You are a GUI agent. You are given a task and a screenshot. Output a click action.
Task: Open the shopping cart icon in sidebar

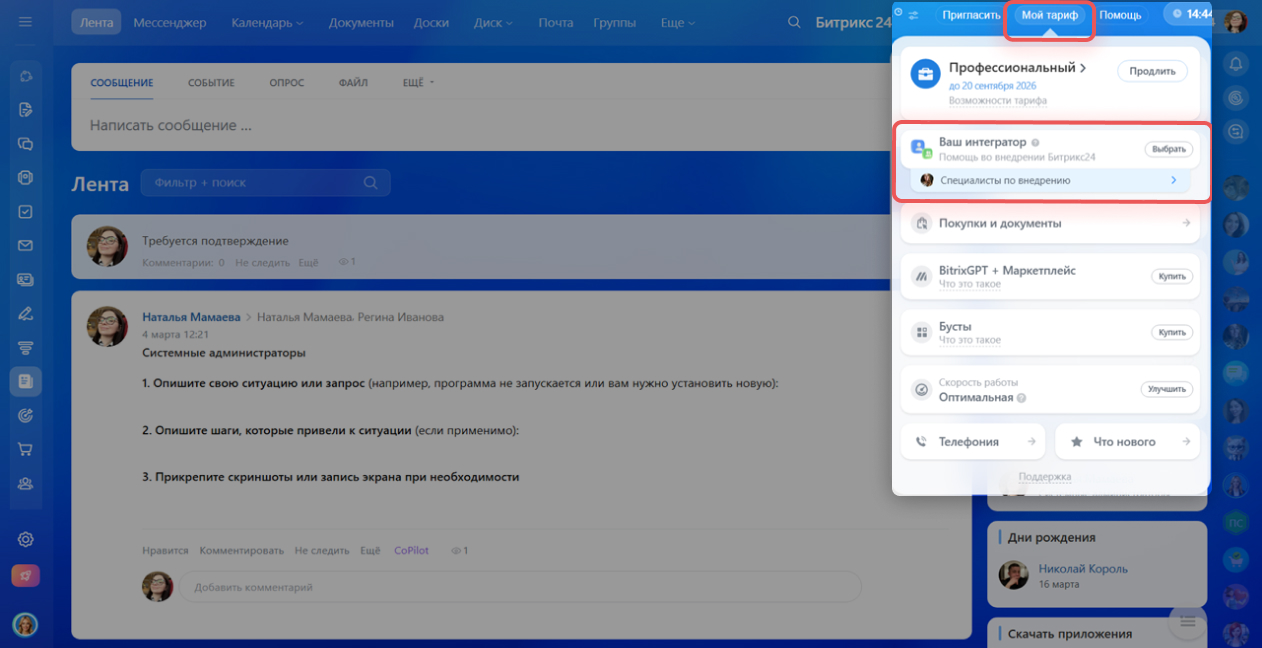tap(26, 449)
